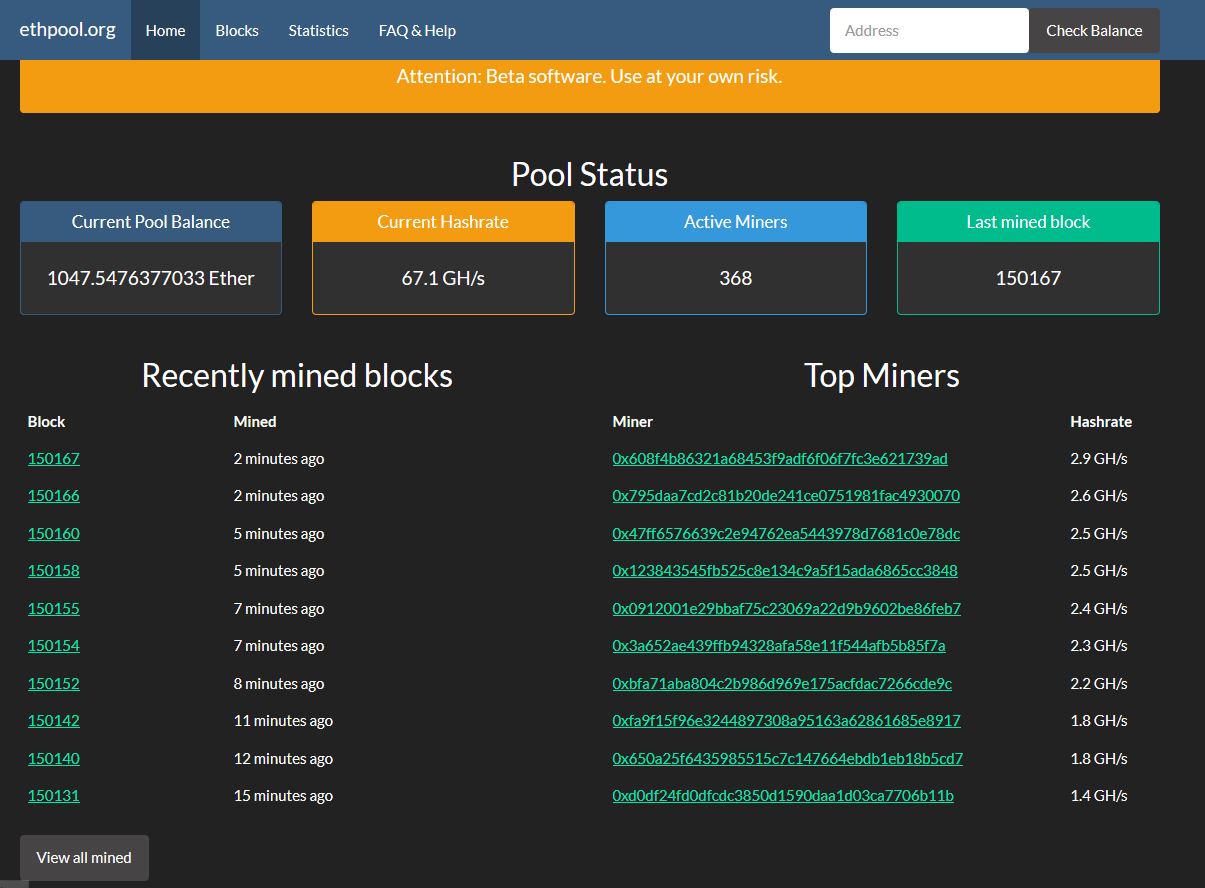Click the Pool Status heading
This screenshot has width=1205, height=888.
[x=590, y=174]
